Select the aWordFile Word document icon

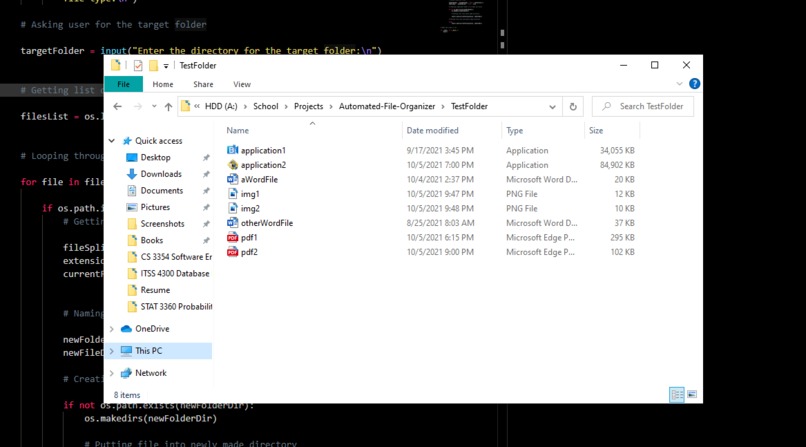(x=232, y=179)
